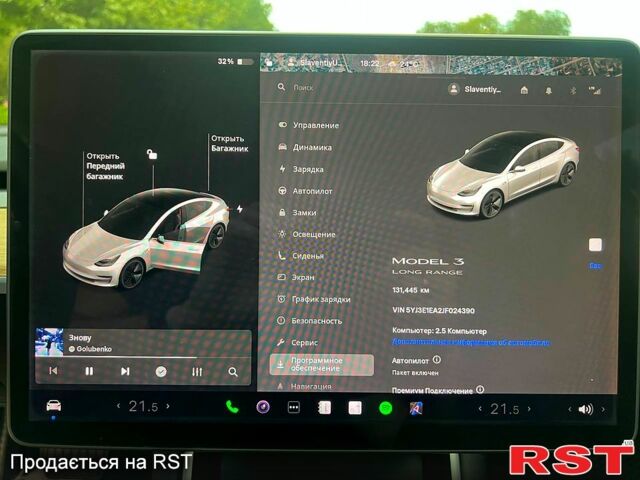Viewport: 640px width, 480px height.
Task: Open notifications bell icon in settings header
Action: point(548,89)
